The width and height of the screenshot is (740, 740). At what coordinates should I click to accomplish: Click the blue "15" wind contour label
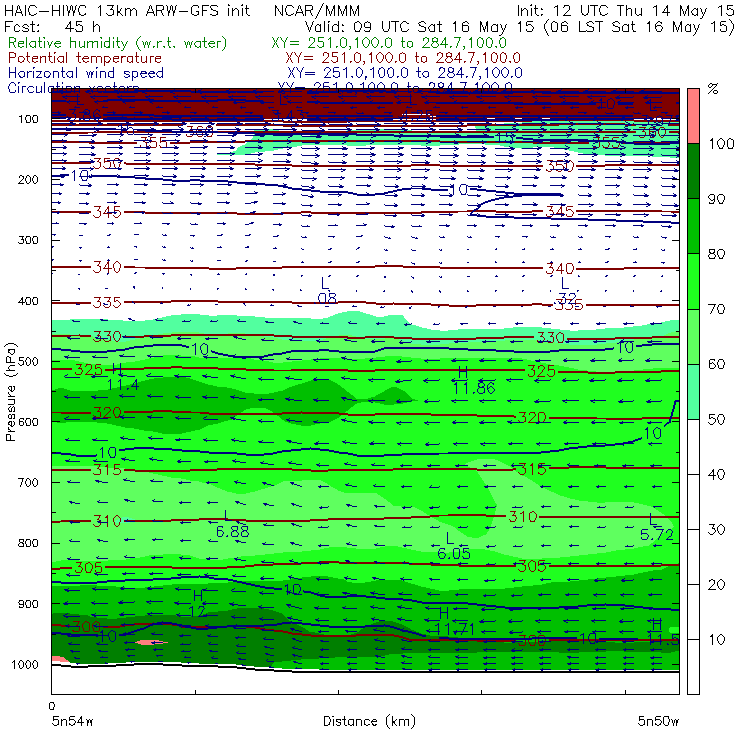(x=505, y=138)
